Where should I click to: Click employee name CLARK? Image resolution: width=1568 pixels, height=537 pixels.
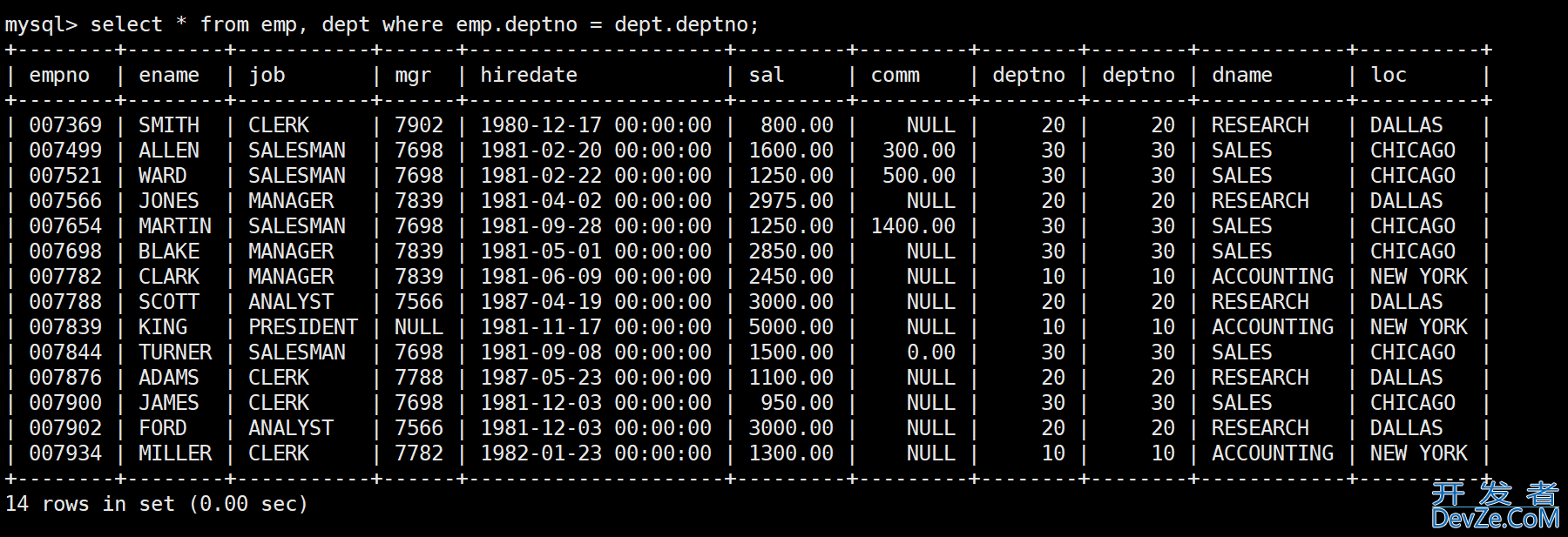click(x=169, y=277)
